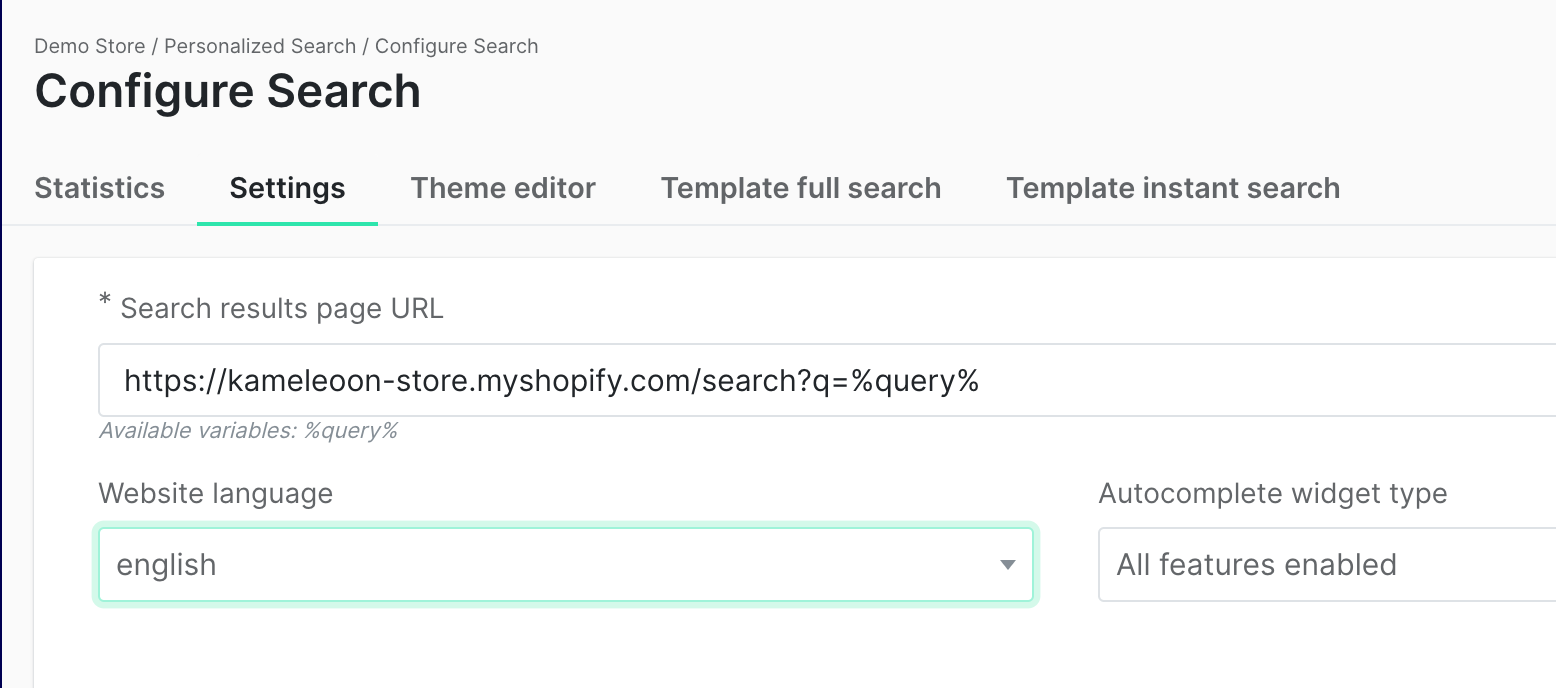The height and width of the screenshot is (688, 1556).
Task: Click the Autocomplete widget type label
Action: point(1272,493)
